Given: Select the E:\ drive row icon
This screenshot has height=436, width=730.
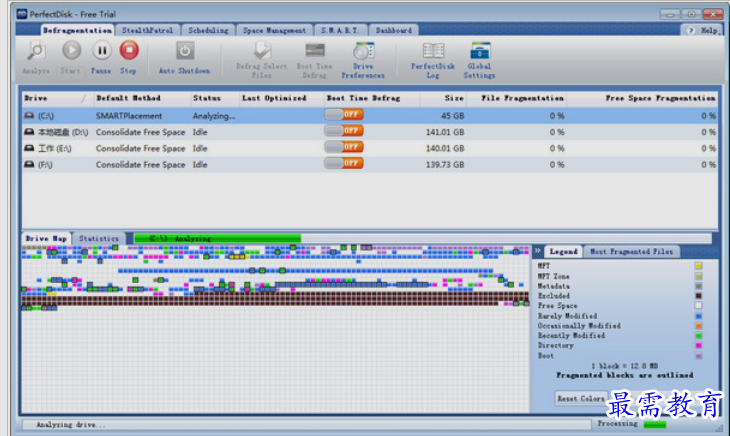Looking at the screenshot, I should pos(29,148).
